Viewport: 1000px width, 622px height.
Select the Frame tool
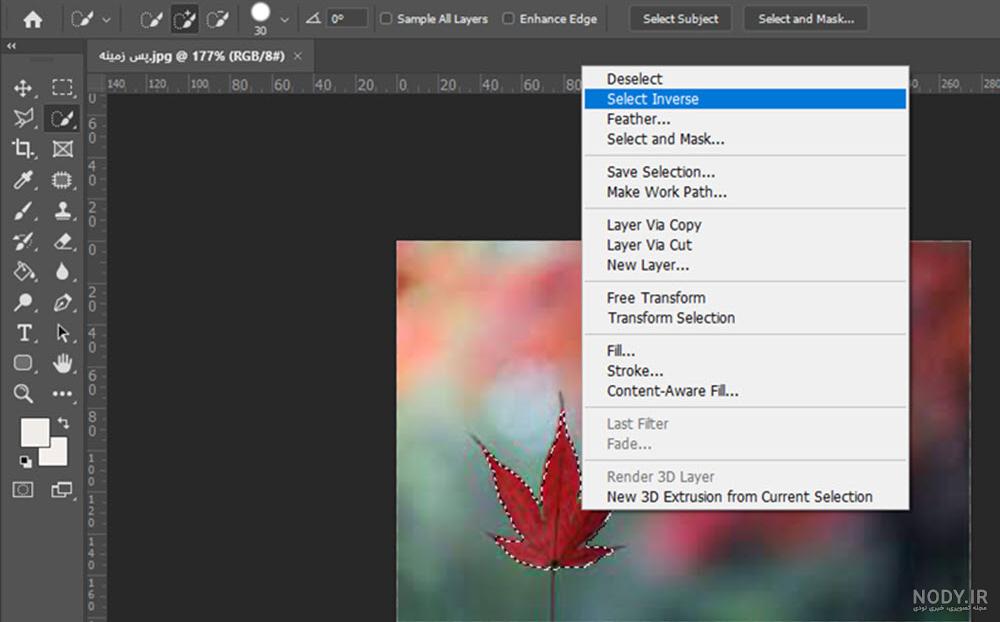[x=62, y=149]
